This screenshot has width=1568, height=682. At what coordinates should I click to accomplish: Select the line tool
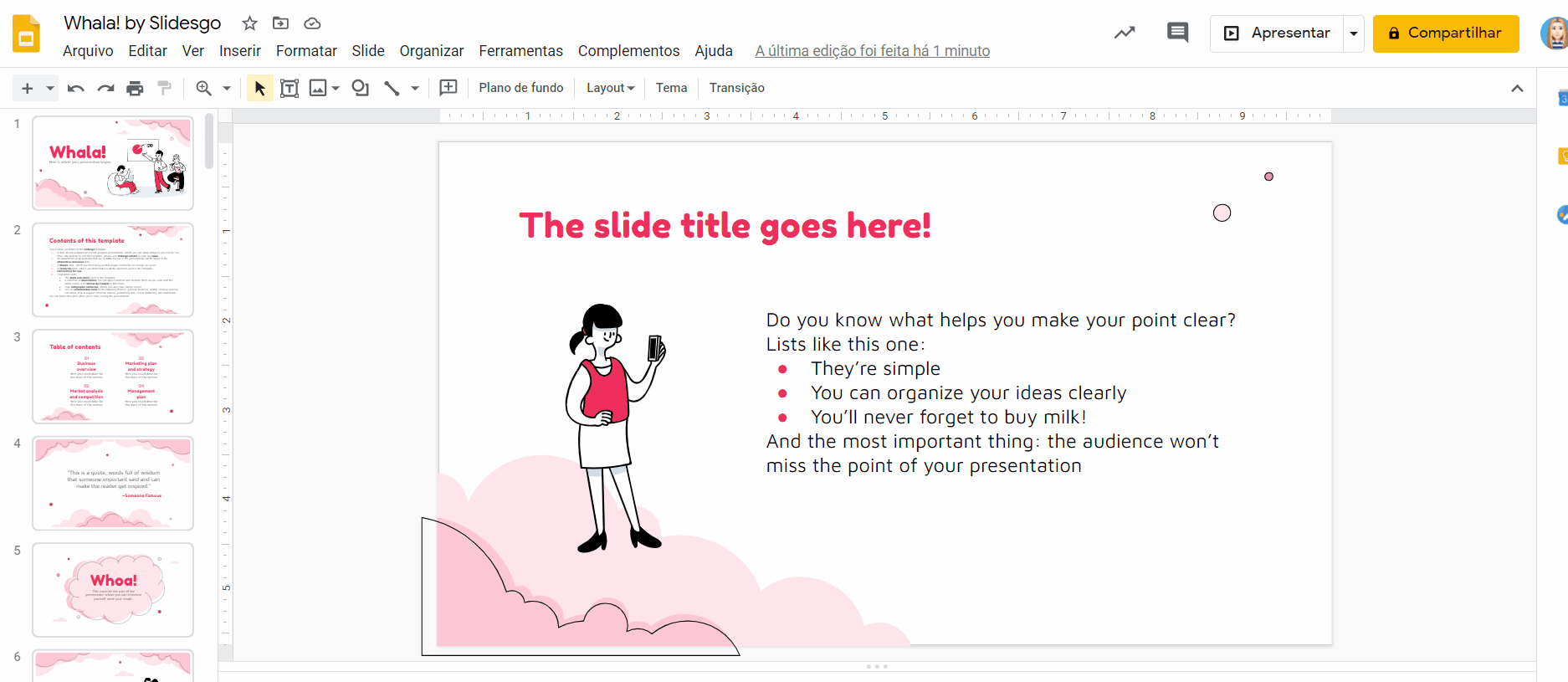point(392,88)
